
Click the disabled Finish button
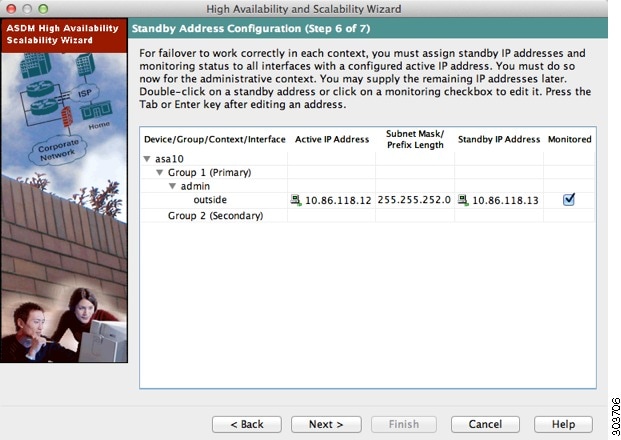pyautogui.click(x=404, y=424)
